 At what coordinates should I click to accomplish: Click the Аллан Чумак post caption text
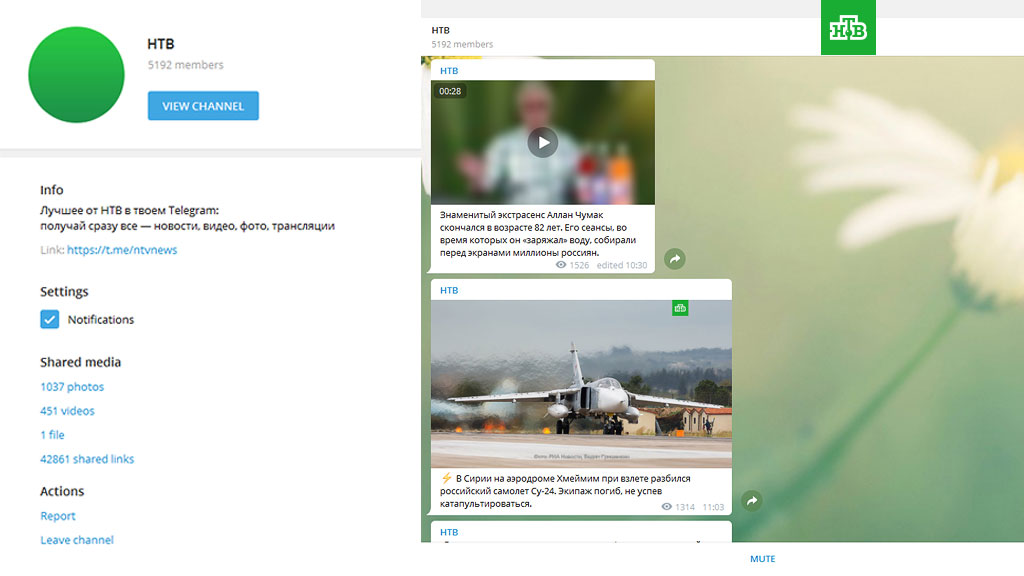538,234
